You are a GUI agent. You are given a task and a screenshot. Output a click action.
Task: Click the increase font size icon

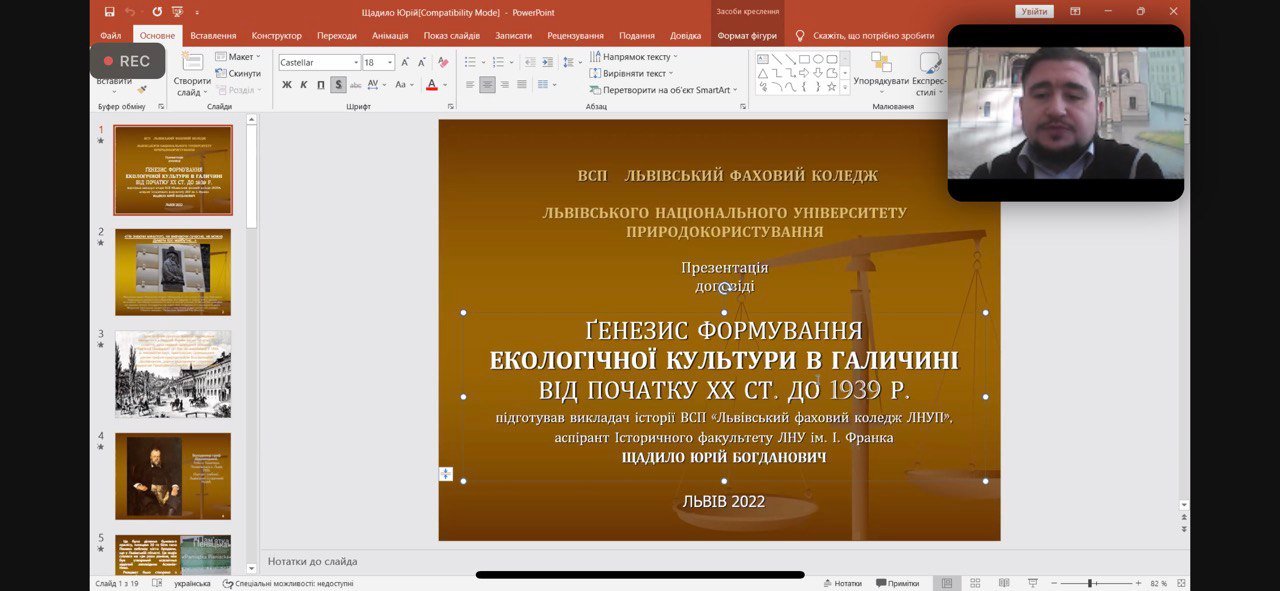(405, 62)
